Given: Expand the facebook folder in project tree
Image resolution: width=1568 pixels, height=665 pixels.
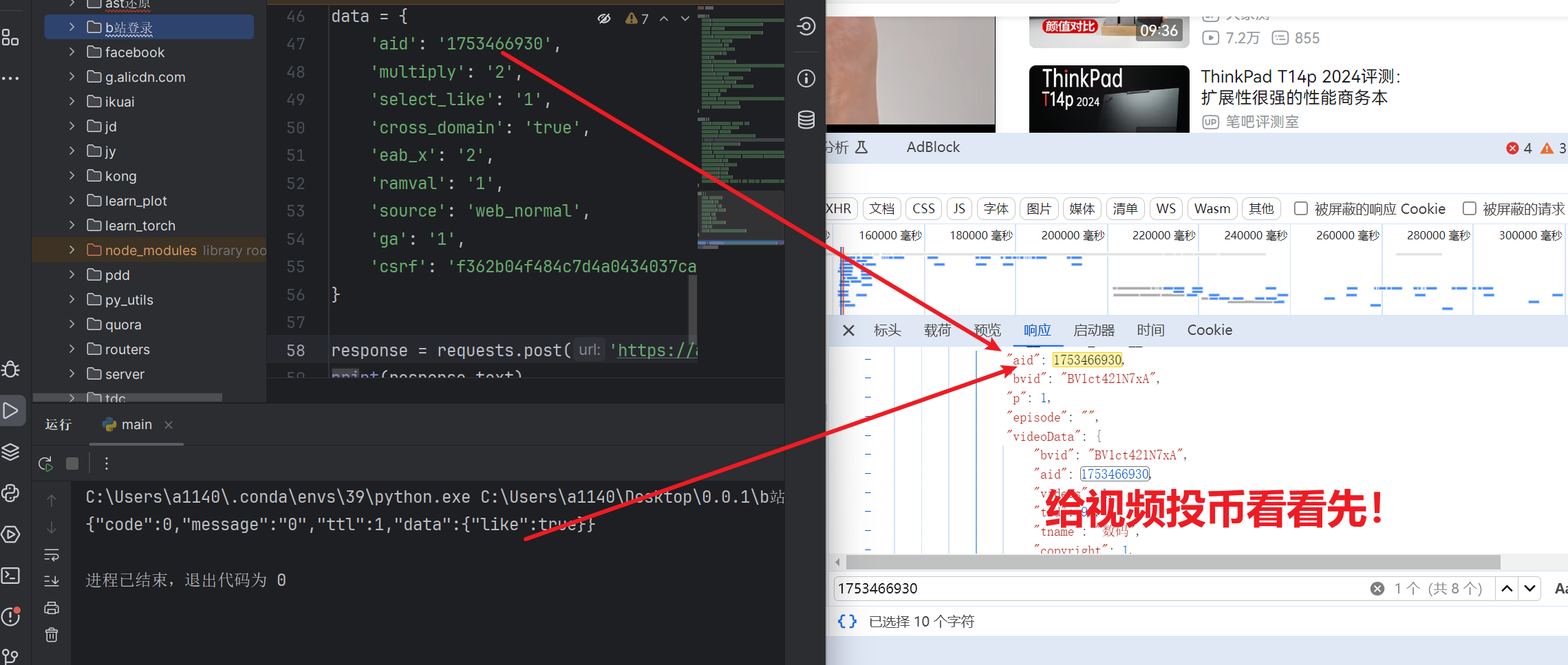Looking at the screenshot, I should [x=72, y=52].
